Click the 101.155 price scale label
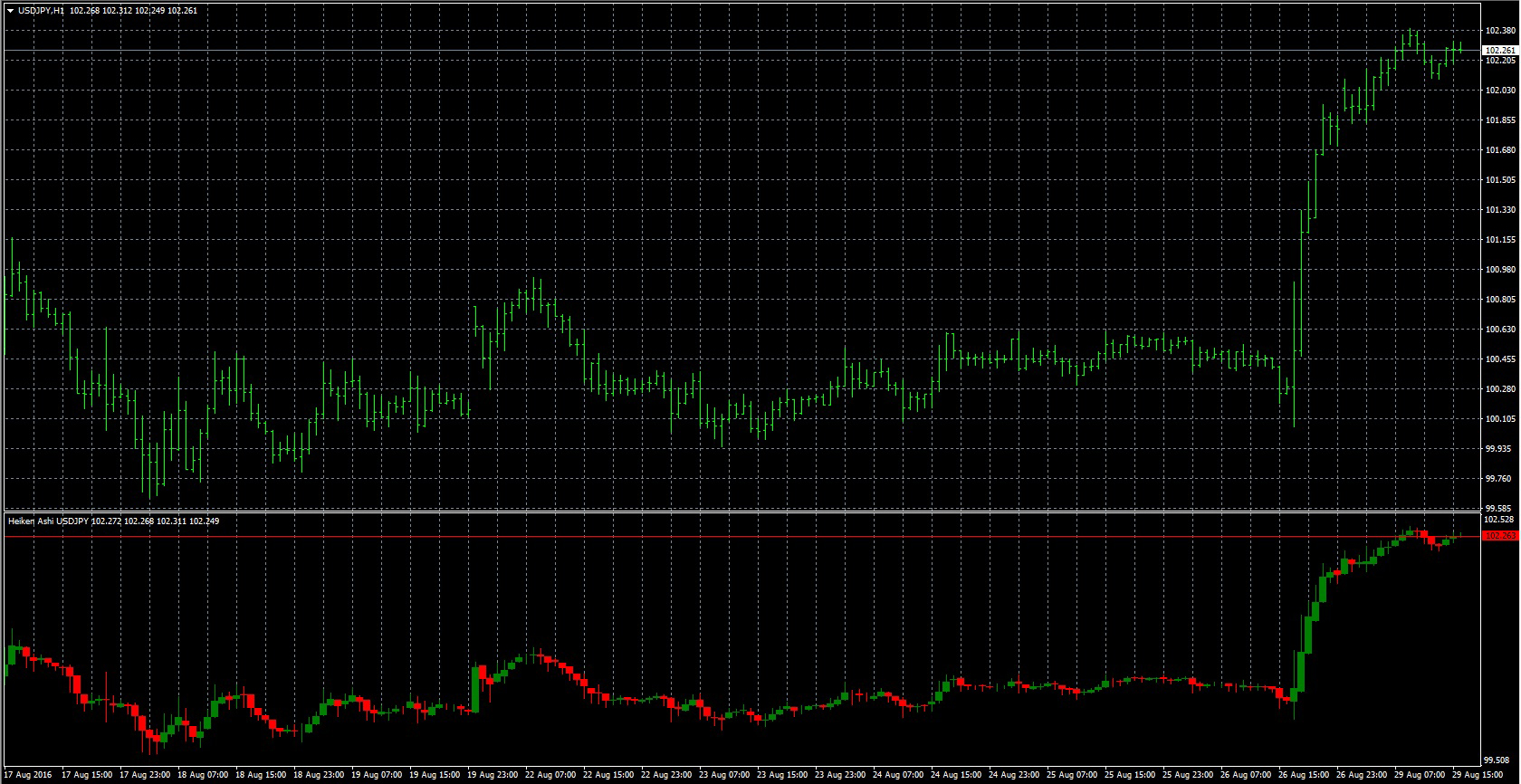The height and width of the screenshot is (784, 1521). click(1500, 240)
